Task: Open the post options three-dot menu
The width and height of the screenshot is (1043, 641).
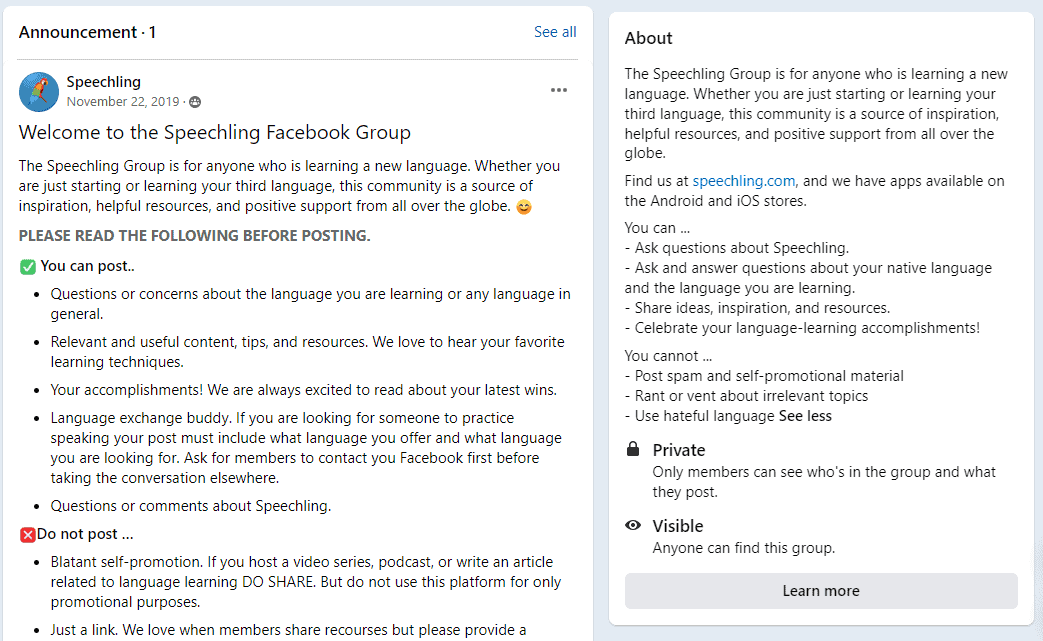Action: click(559, 90)
